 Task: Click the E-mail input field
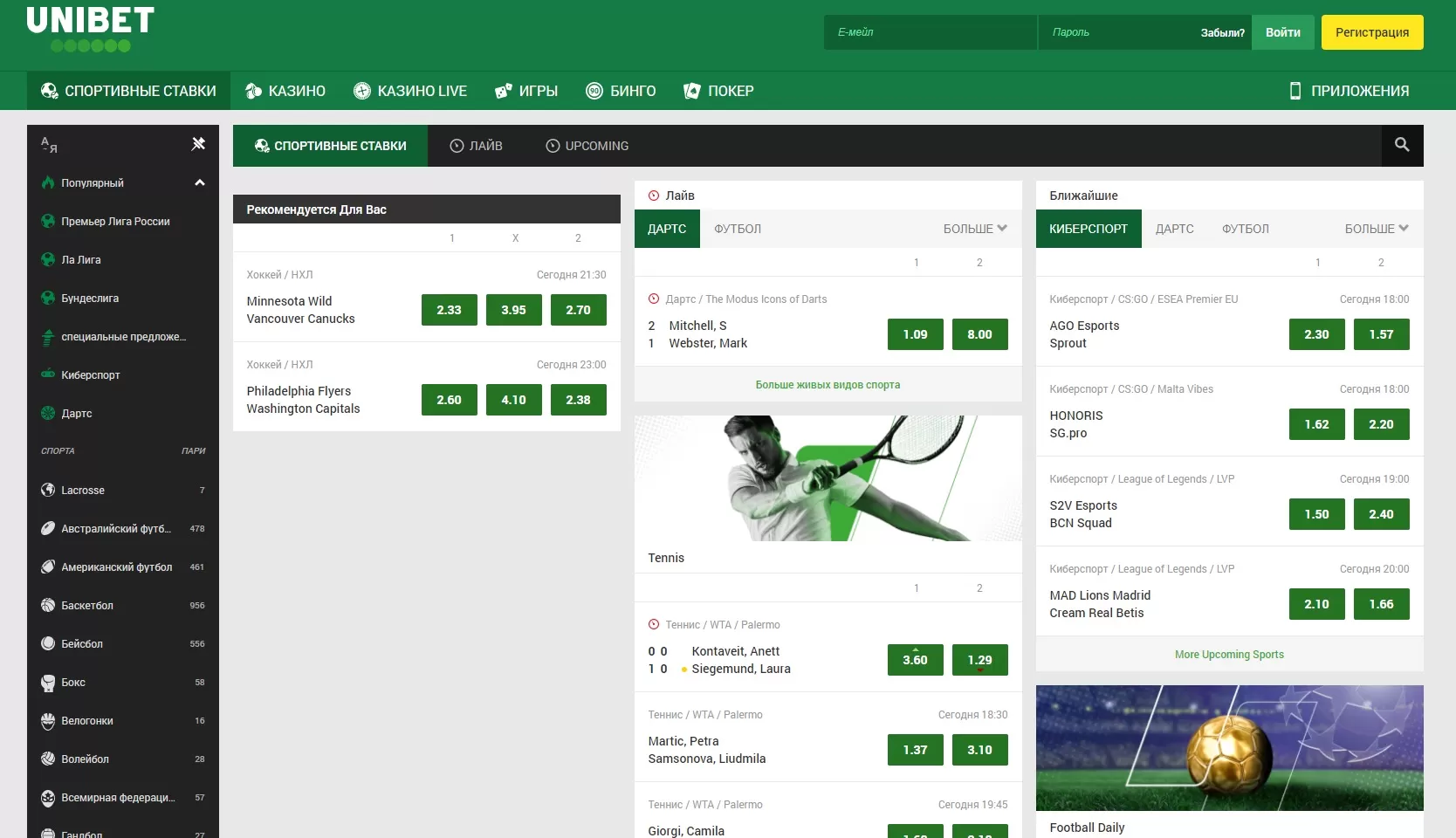click(930, 32)
